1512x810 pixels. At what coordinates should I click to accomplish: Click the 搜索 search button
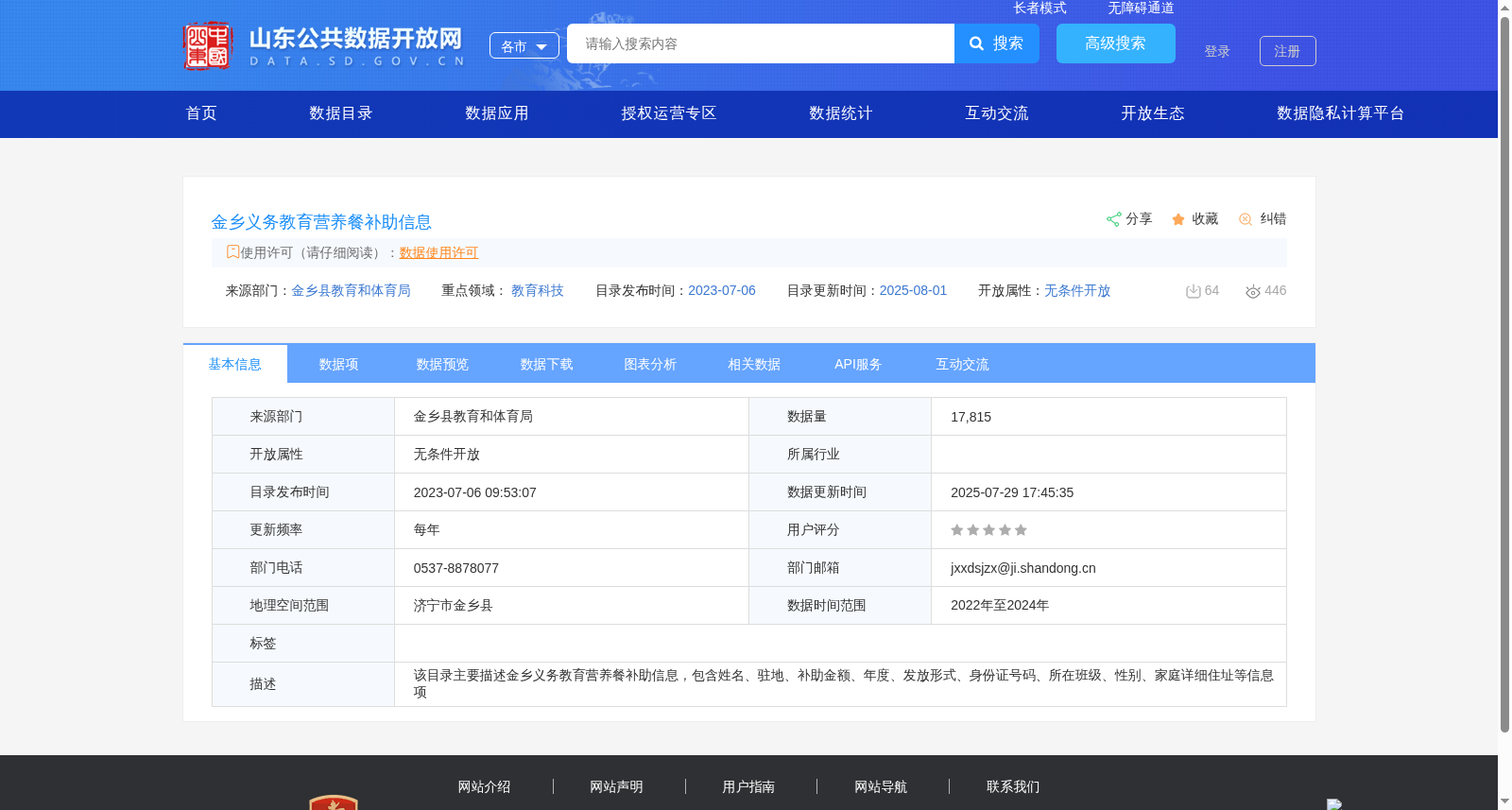pyautogui.click(x=997, y=43)
